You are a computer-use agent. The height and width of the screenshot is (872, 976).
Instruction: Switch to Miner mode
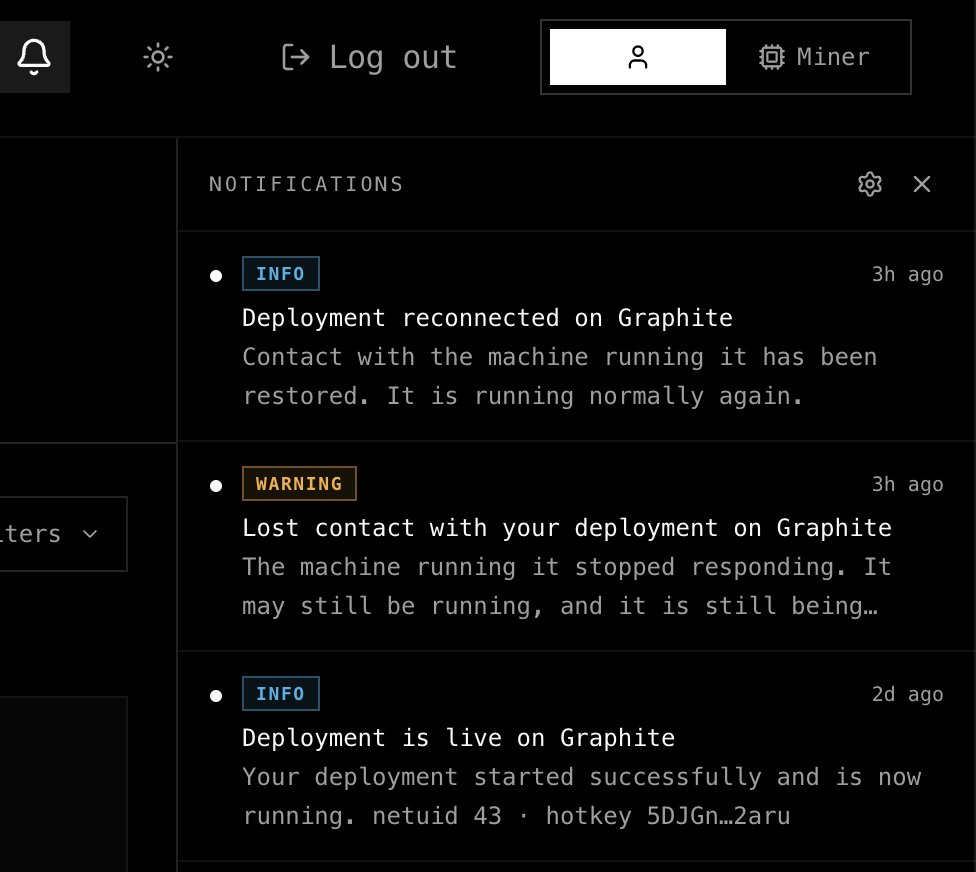[x=814, y=57]
